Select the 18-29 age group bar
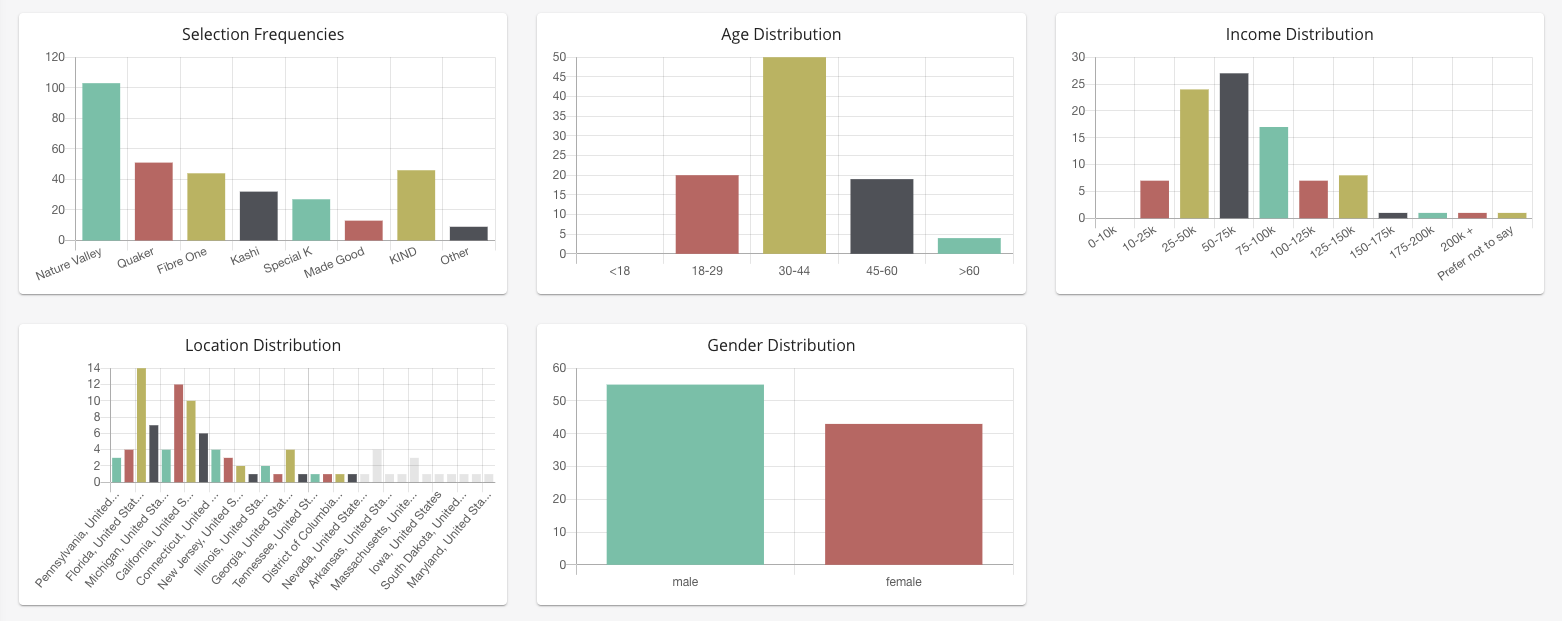This screenshot has height=621, width=1562. click(x=707, y=214)
